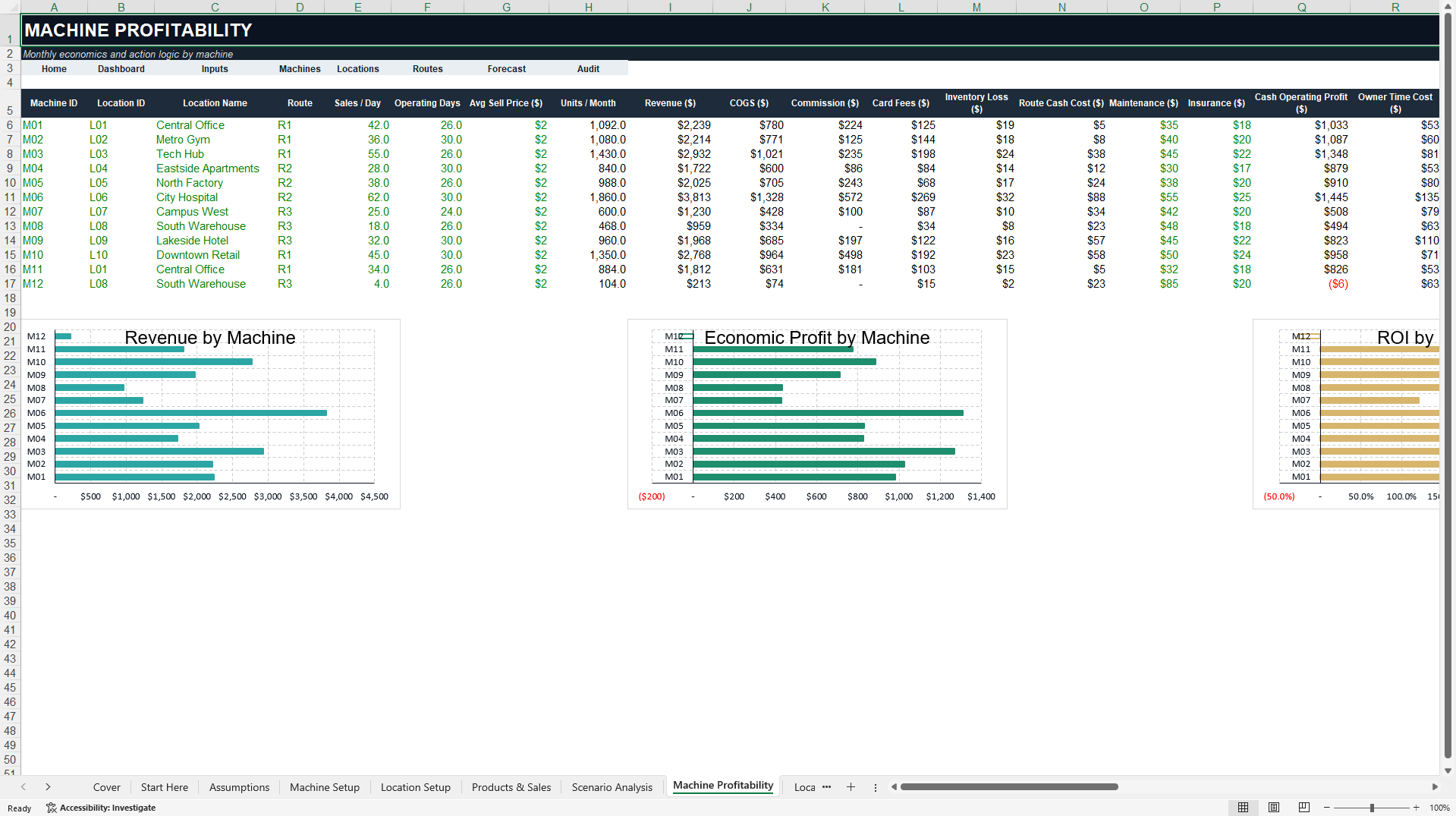This screenshot has width=1456, height=816.
Task: Open the Products & Sales sheet tab
Action: [511, 787]
